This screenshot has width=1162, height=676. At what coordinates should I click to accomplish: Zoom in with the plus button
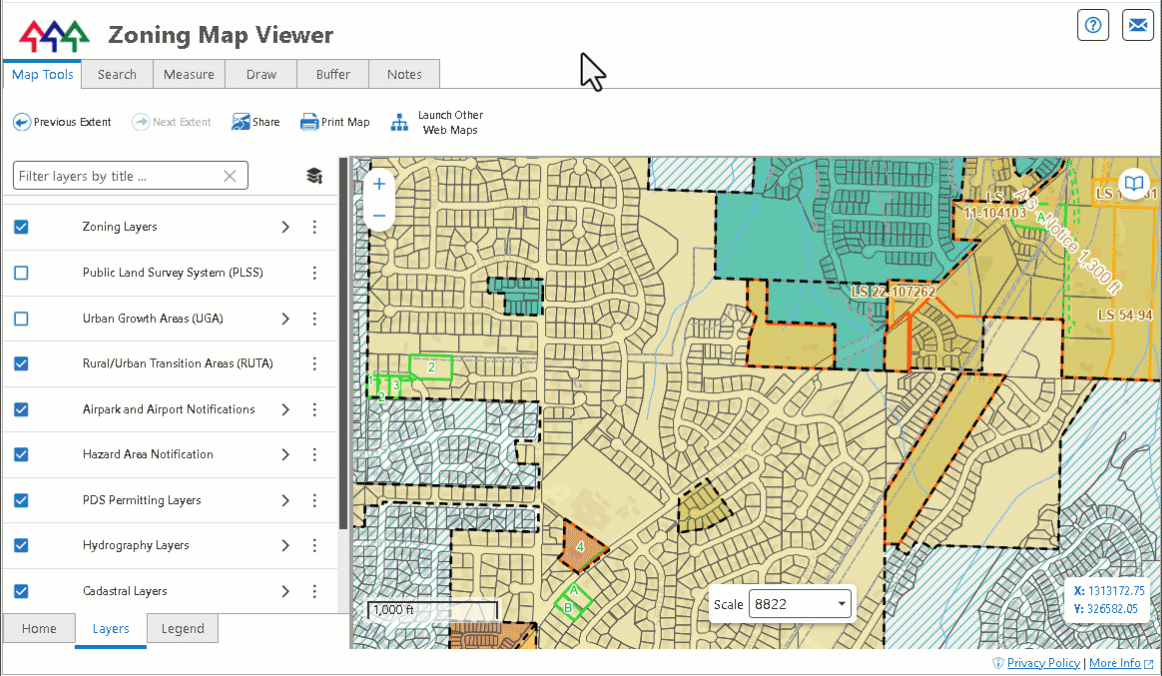click(379, 184)
